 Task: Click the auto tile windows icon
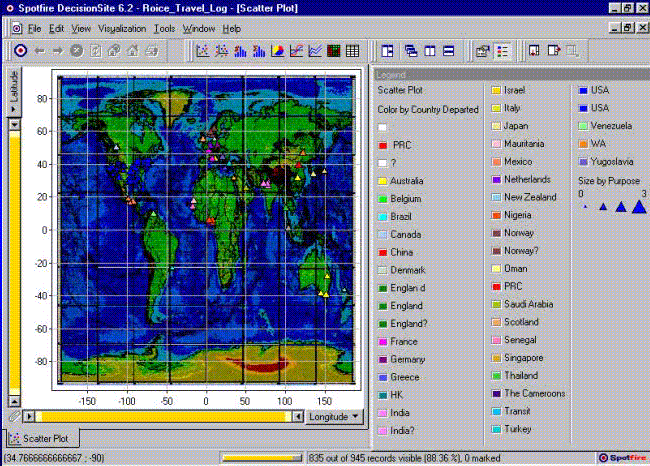387,51
